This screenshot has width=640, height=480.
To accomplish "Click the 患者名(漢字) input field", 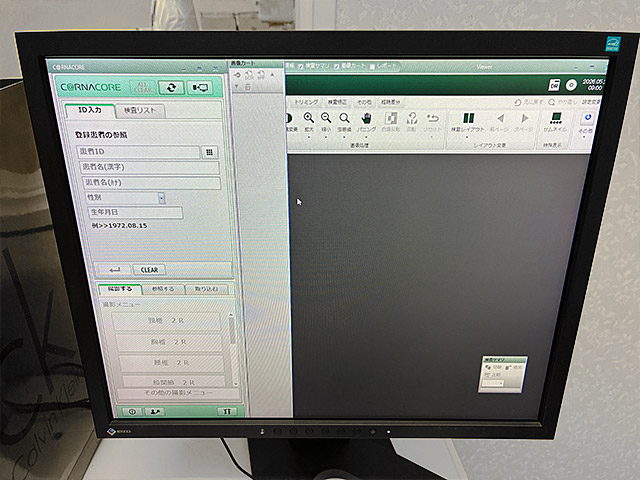I will (x=149, y=167).
